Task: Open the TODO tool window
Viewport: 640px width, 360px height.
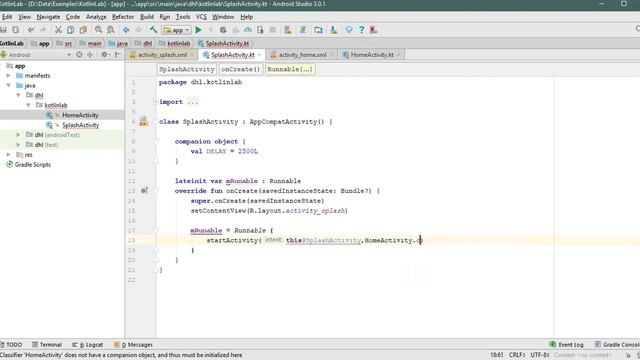Action: coord(11,344)
